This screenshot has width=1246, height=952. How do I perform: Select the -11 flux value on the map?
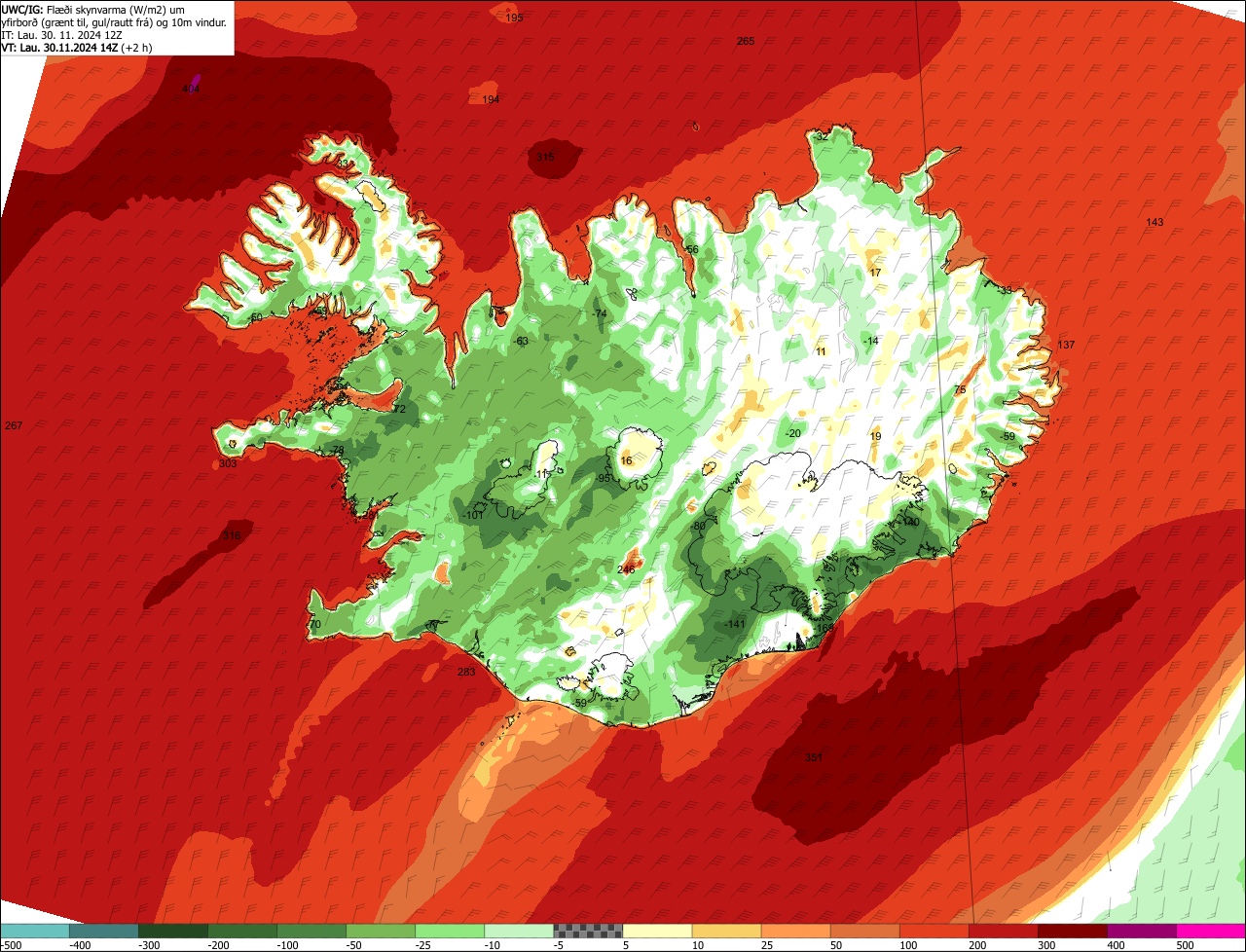pos(541,475)
